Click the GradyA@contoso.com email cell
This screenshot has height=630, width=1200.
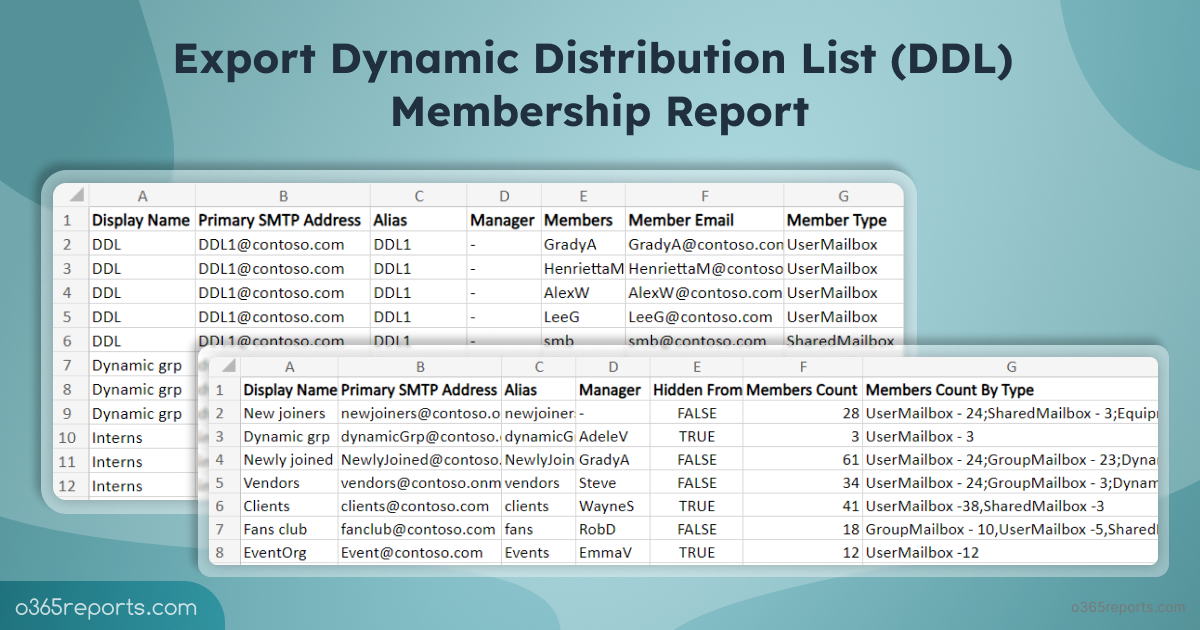[x=703, y=244]
